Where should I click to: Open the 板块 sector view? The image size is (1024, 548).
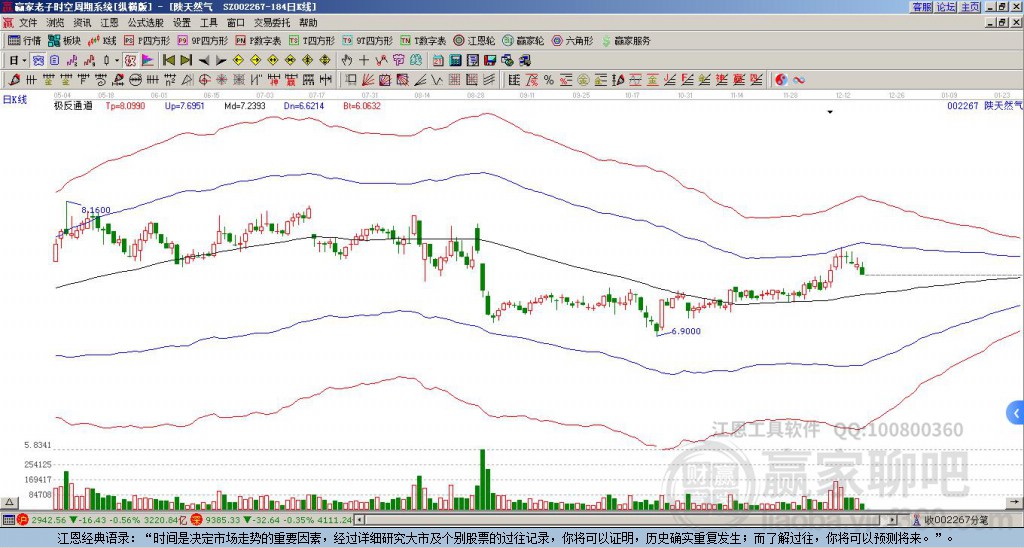(x=65, y=40)
